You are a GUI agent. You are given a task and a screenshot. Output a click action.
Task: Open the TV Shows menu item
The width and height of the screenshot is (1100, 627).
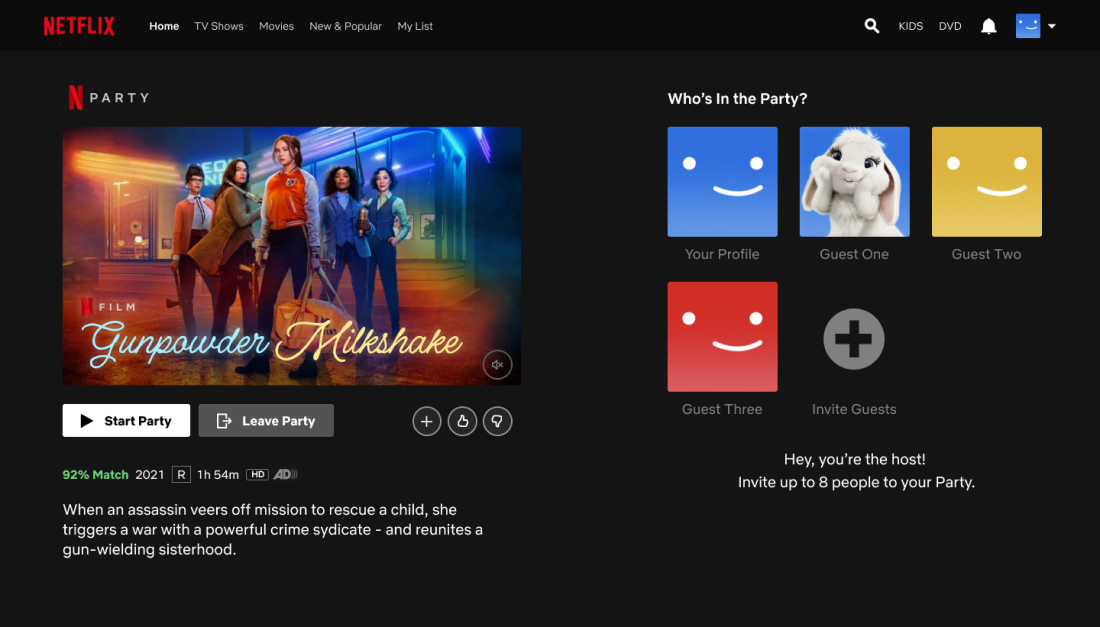point(219,26)
